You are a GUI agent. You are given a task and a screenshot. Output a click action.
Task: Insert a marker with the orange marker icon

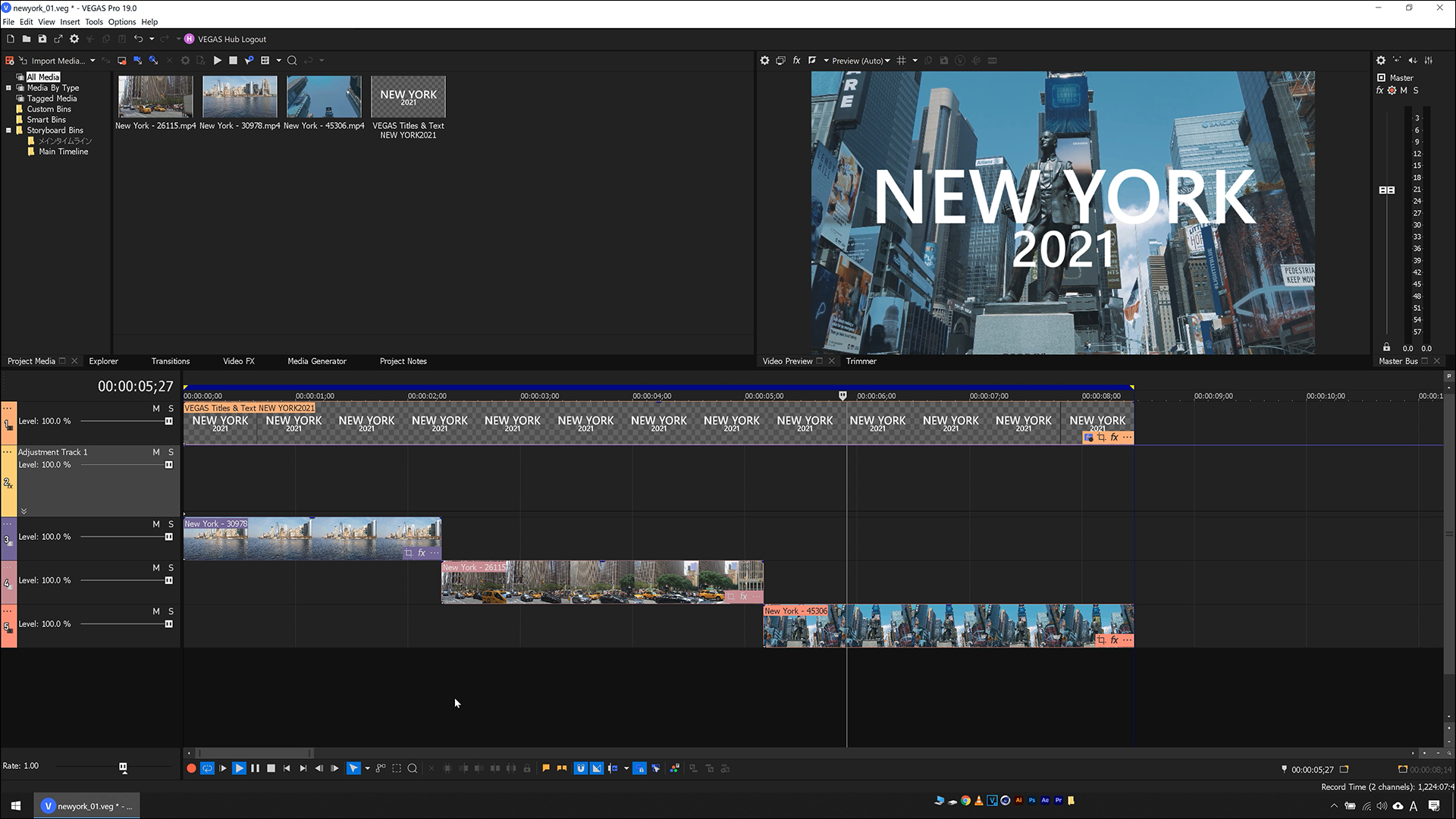pos(546,768)
